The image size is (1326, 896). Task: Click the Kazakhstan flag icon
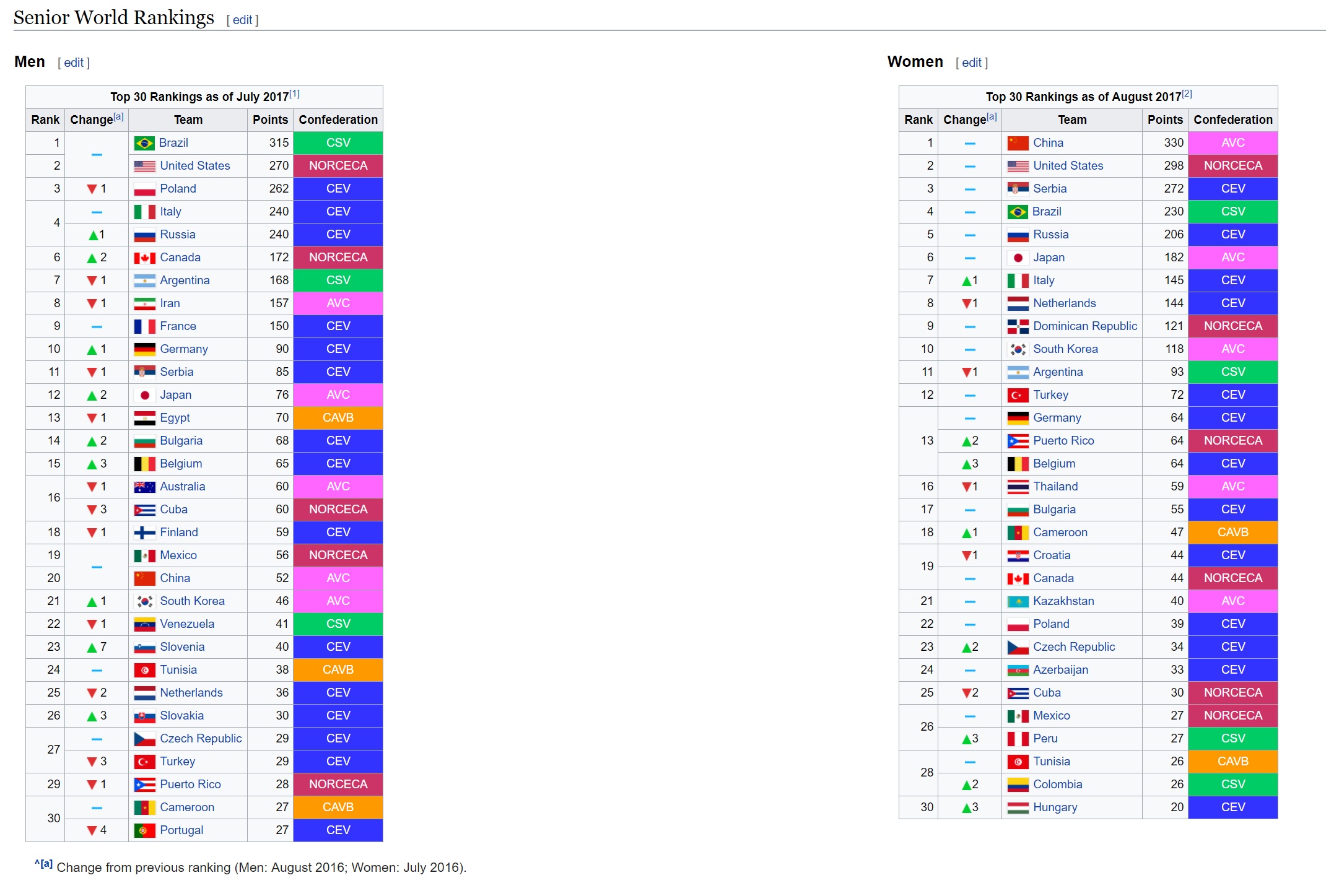click(x=1018, y=601)
